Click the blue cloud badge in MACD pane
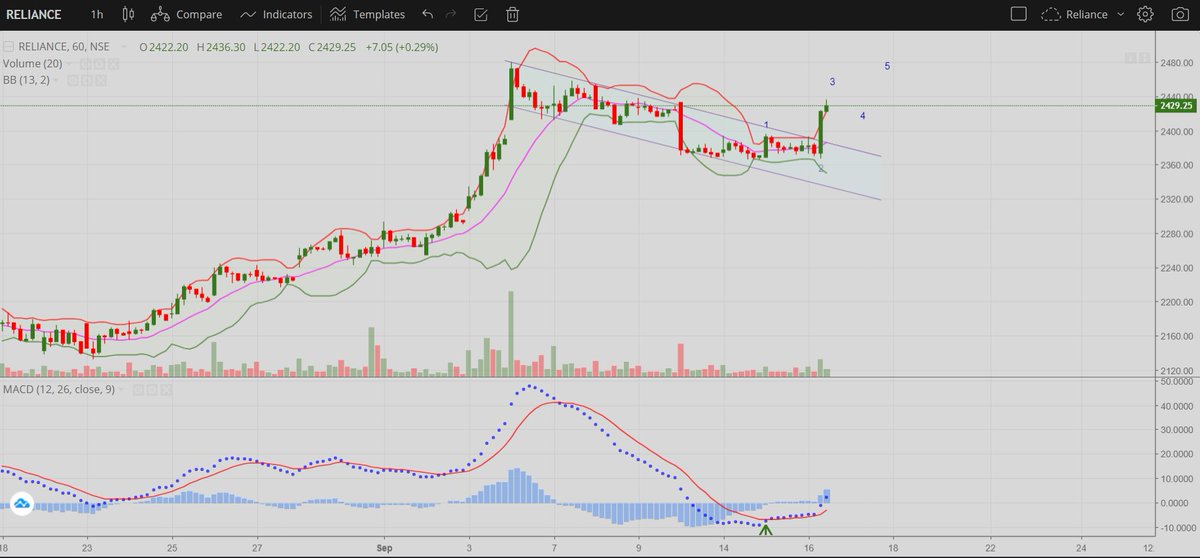 pyautogui.click(x=20, y=504)
